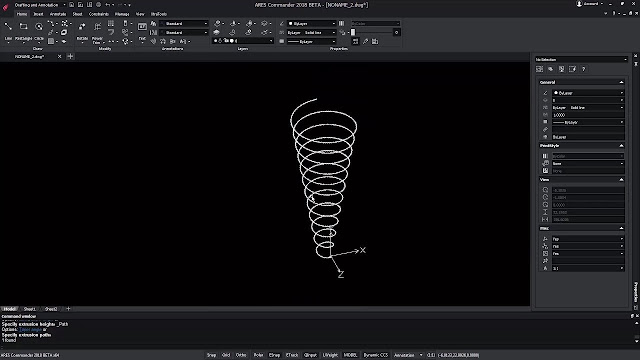The image size is (640, 360).
Task: Click the transparency slider in Properties ribbon
Action: (371, 32)
